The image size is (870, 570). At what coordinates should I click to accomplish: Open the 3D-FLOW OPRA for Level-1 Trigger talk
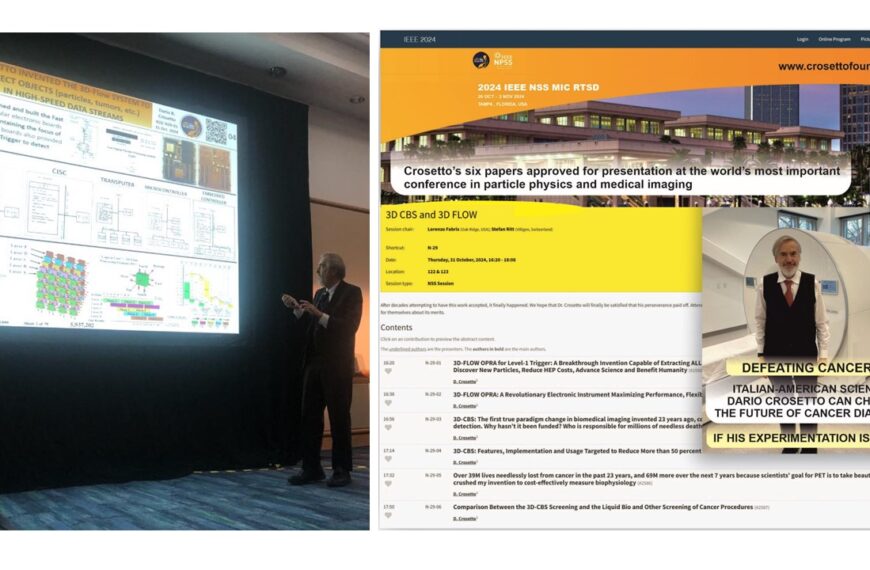(x=577, y=366)
